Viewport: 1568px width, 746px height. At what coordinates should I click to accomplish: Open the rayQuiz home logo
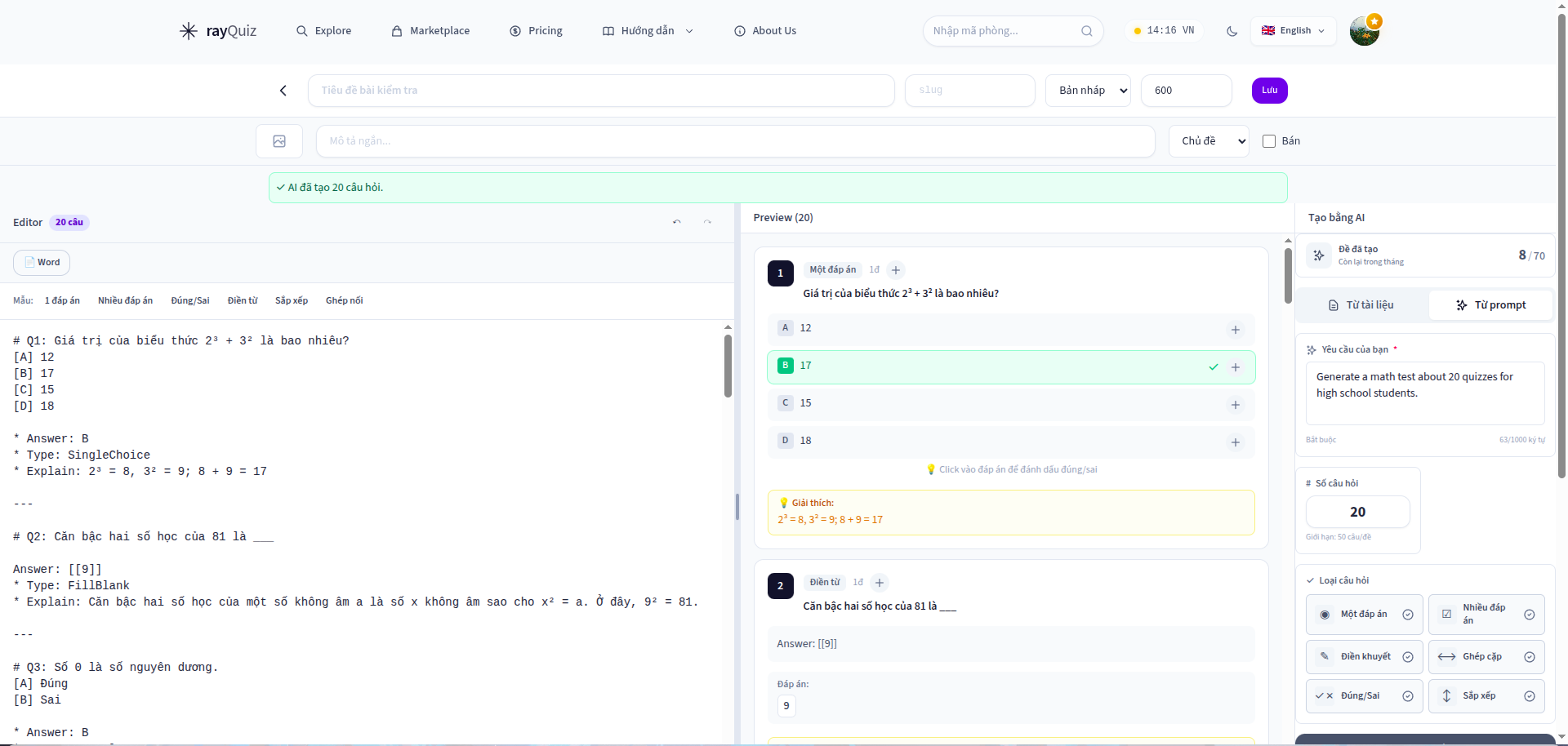pyautogui.click(x=217, y=31)
